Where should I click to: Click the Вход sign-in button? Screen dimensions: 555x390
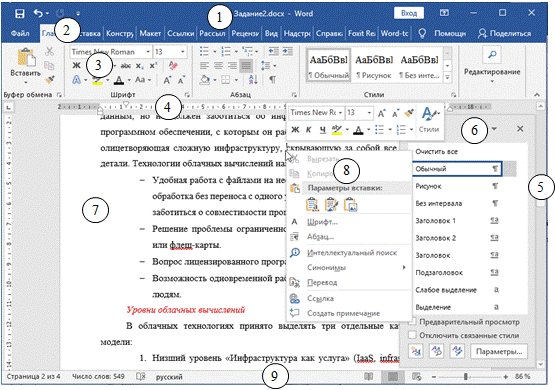click(408, 13)
